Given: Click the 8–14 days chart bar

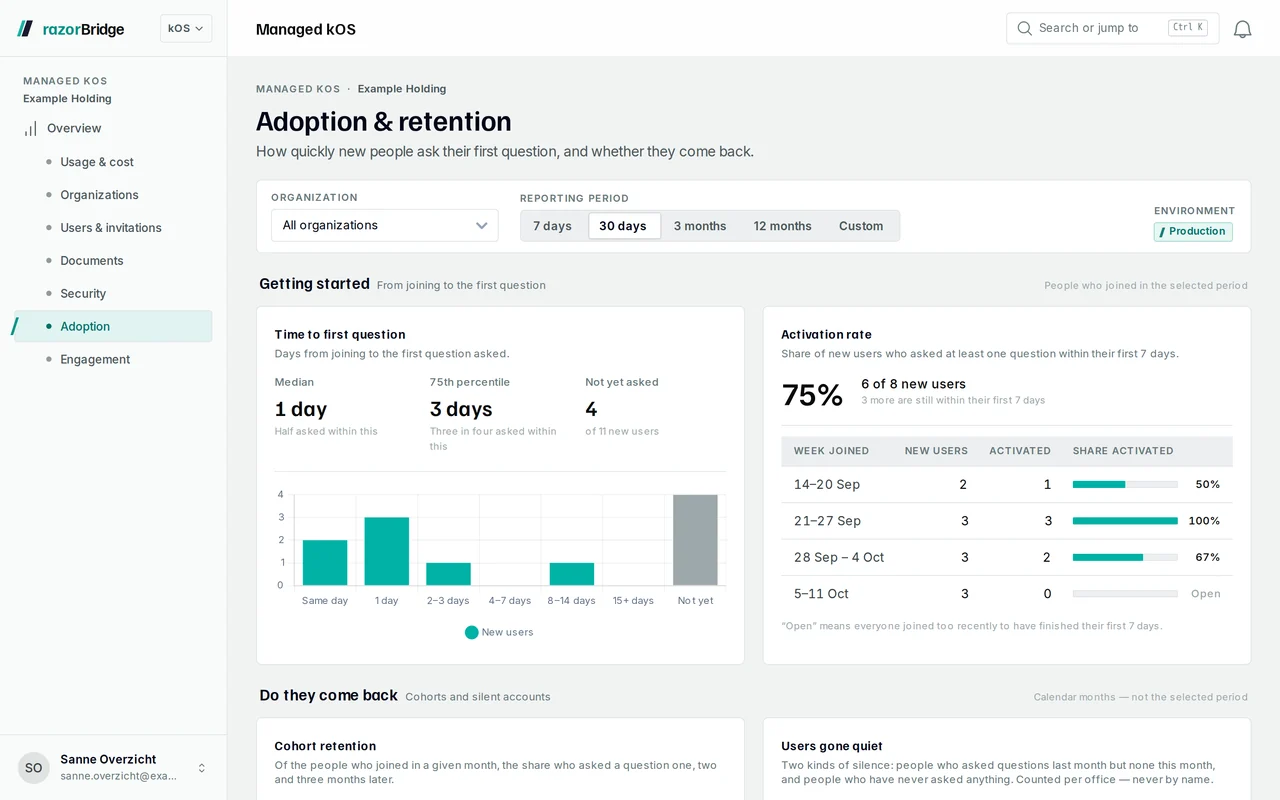Looking at the screenshot, I should point(572,574).
